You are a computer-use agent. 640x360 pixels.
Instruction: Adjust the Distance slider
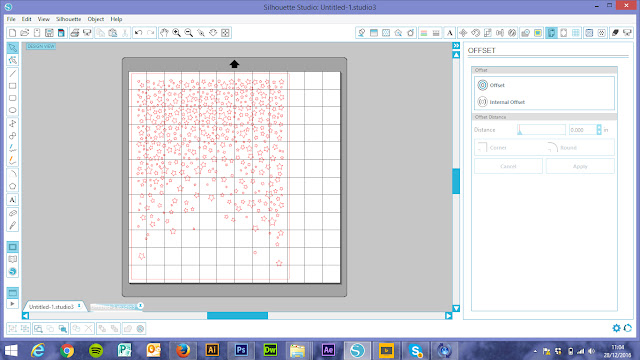click(541, 130)
